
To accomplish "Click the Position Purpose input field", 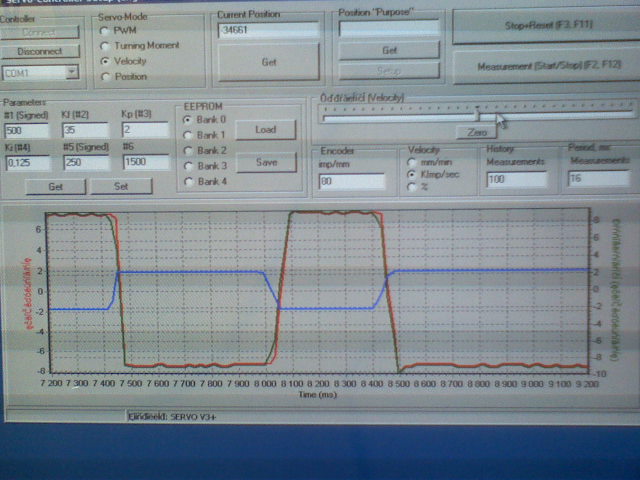I will click(389, 29).
